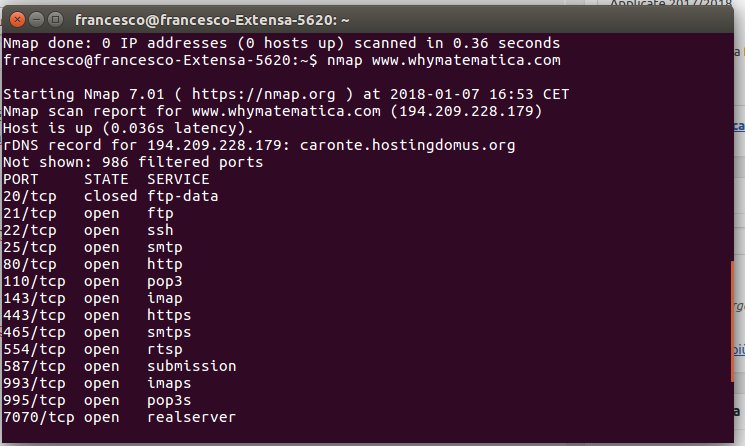The width and height of the screenshot is (745, 446).
Task: Click the 7070/tcp realserver row
Action: [120, 418]
